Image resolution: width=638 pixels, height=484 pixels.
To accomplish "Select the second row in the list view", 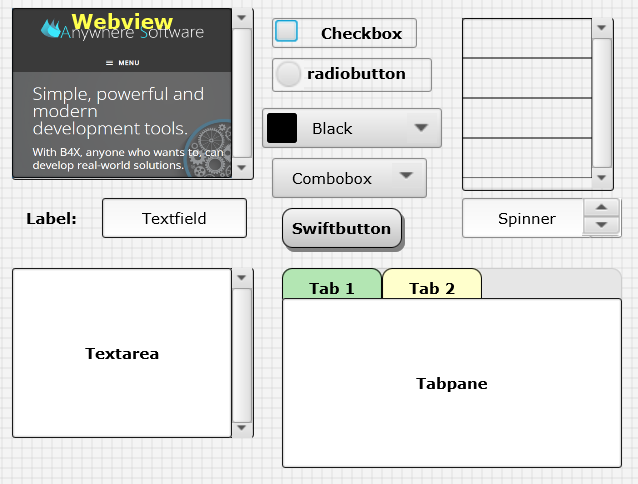I will point(527,78).
